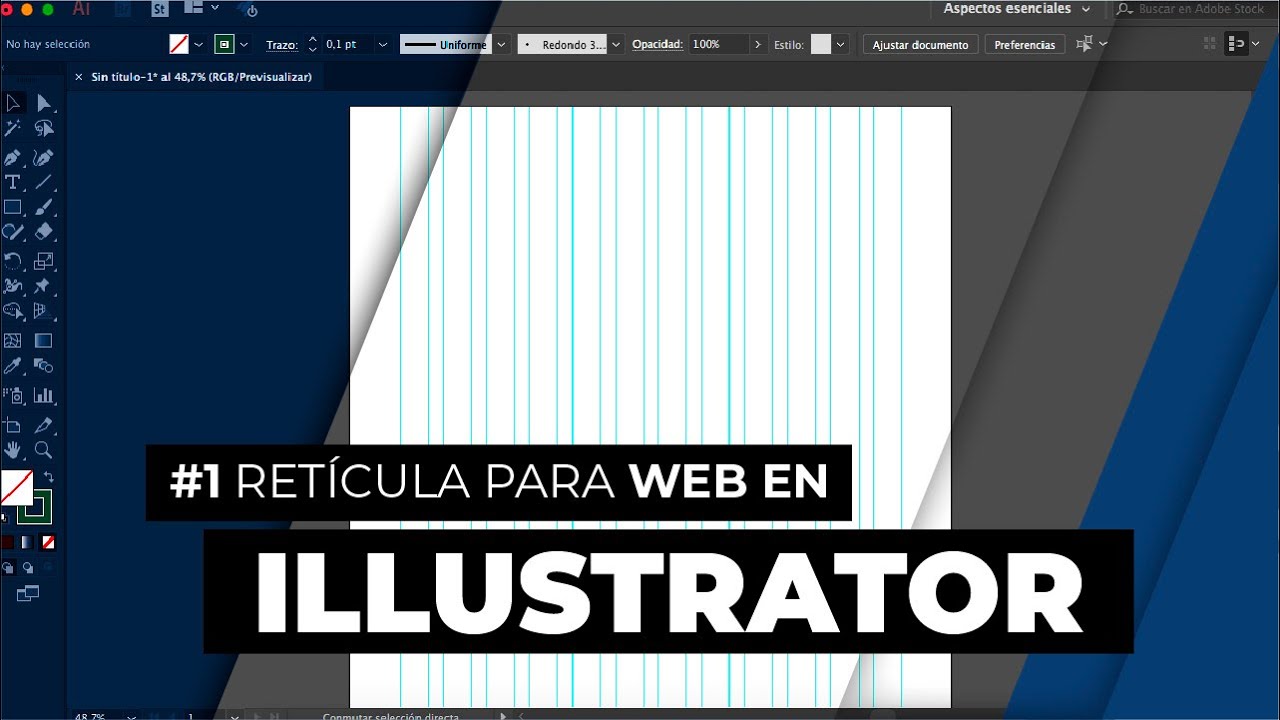
Task: Change screen mode icon
Action: pos(28,594)
